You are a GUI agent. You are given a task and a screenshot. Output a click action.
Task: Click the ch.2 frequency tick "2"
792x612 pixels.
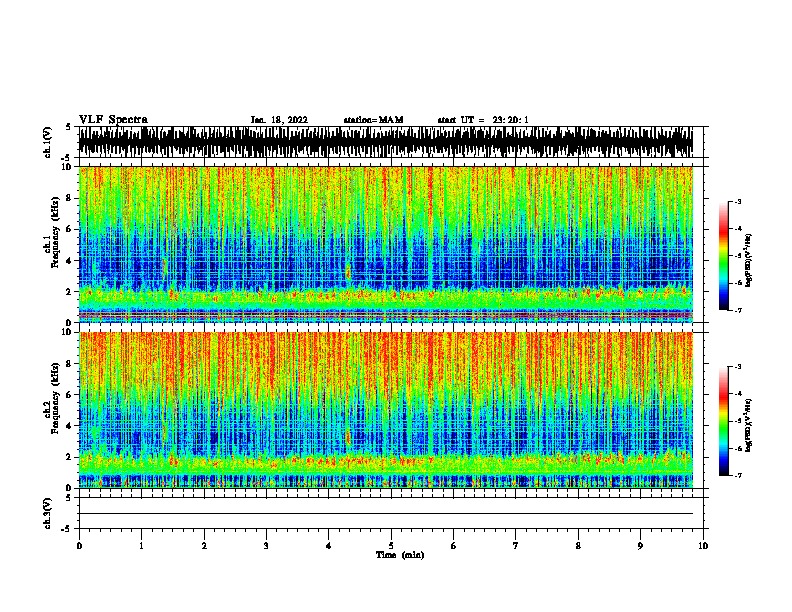click(69, 457)
